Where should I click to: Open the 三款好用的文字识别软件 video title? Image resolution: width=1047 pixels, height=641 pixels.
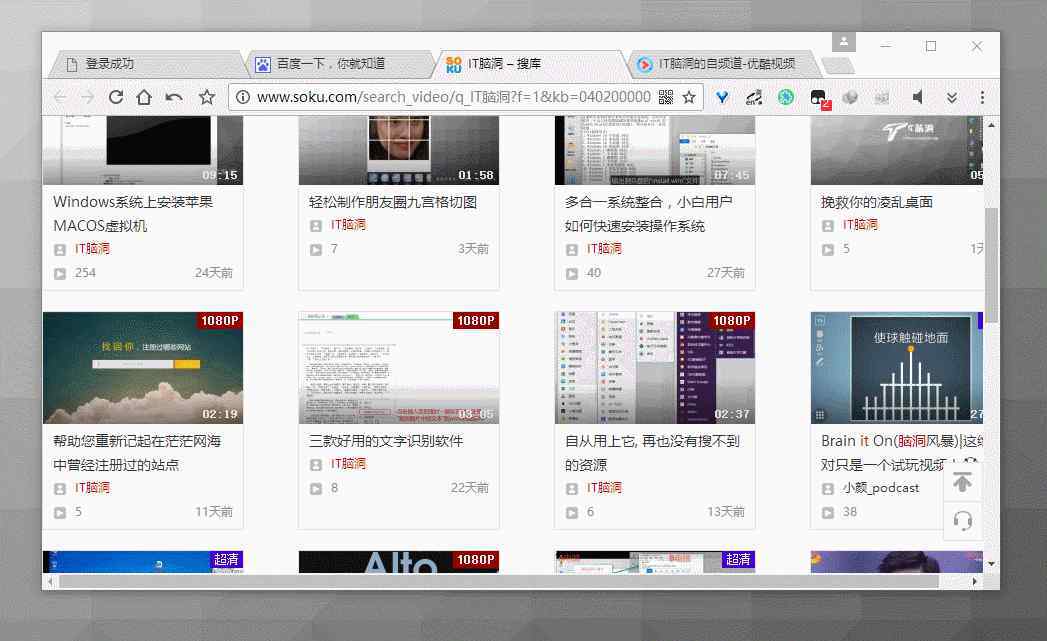click(386, 441)
